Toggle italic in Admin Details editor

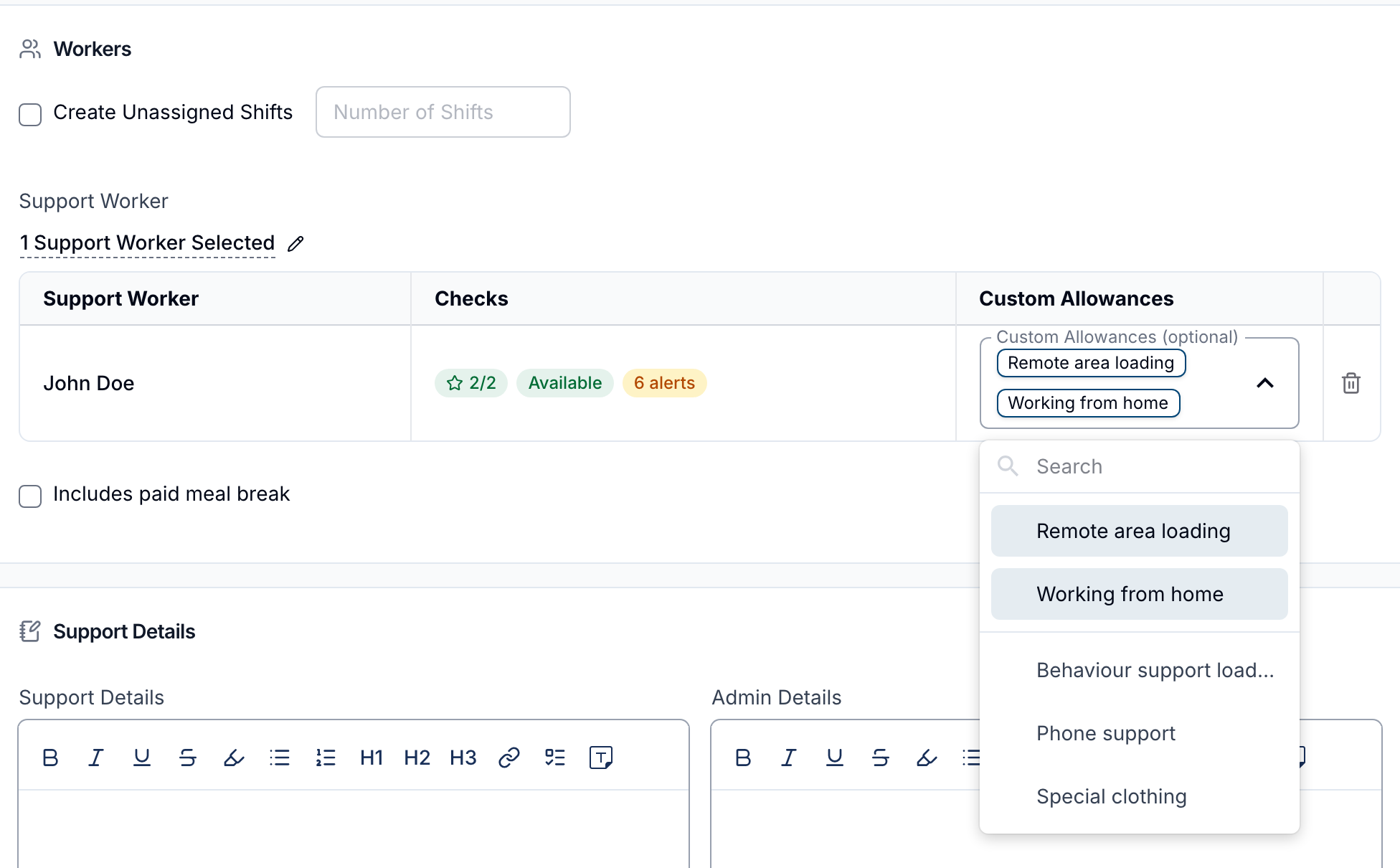[x=789, y=758]
